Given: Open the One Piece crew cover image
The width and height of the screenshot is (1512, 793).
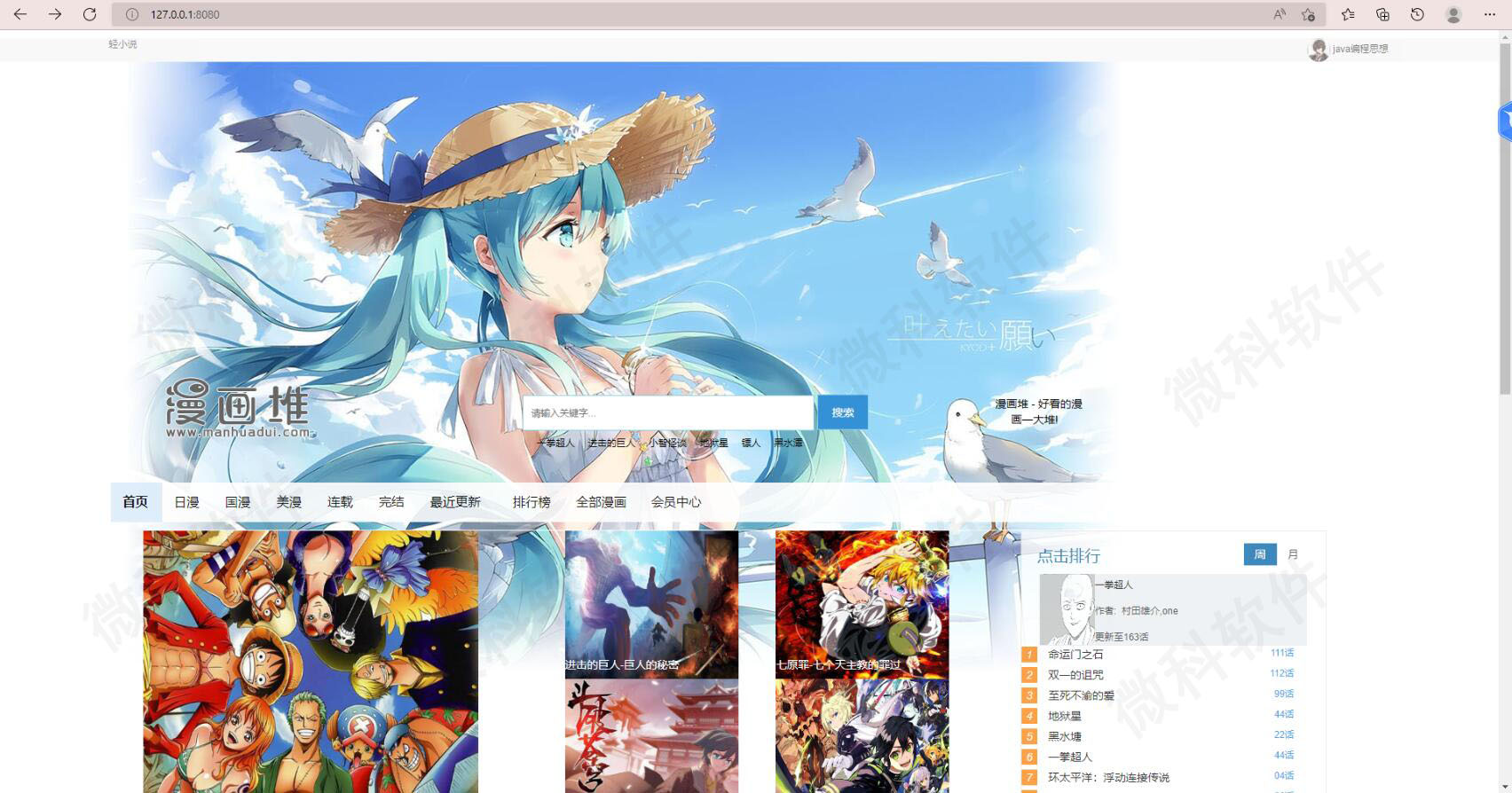Looking at the screenshot, I should coord(311,662).
